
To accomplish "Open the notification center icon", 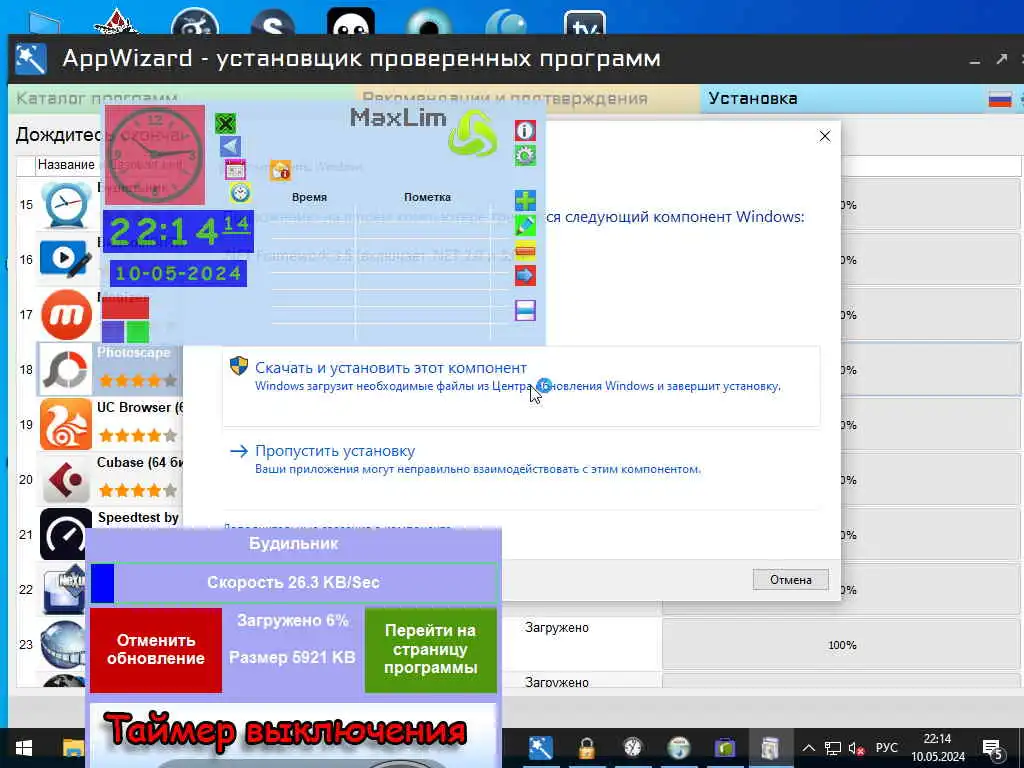I will click(992, 749).
